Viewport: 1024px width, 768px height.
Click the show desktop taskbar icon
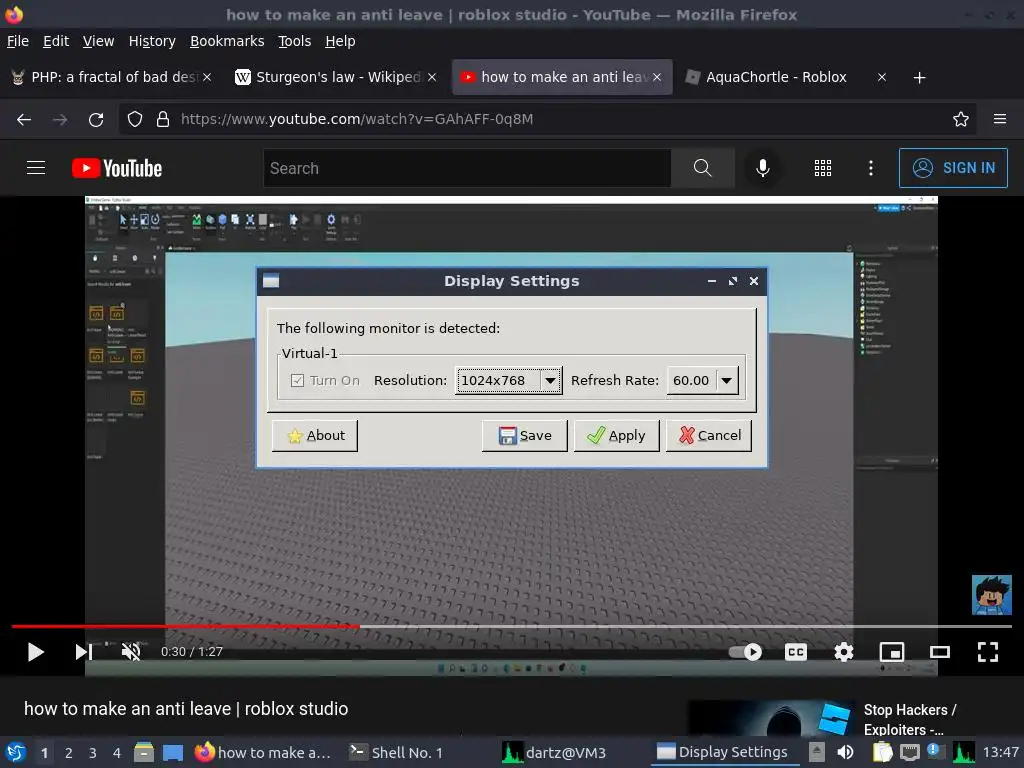(172, 752)
